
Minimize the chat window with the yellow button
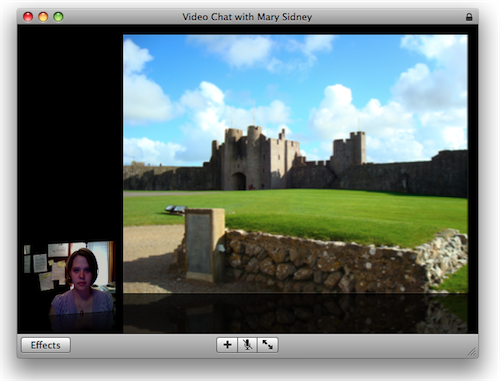43,17
